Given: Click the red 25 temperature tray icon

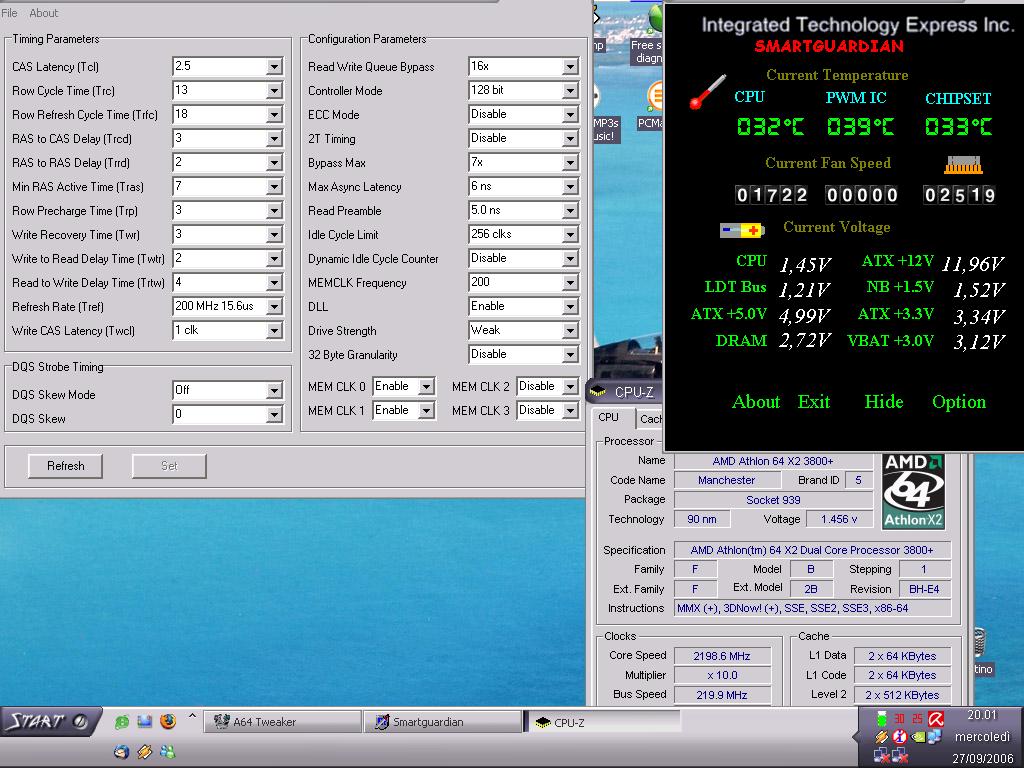Looking at the screenshot, I should pos(918,719).
